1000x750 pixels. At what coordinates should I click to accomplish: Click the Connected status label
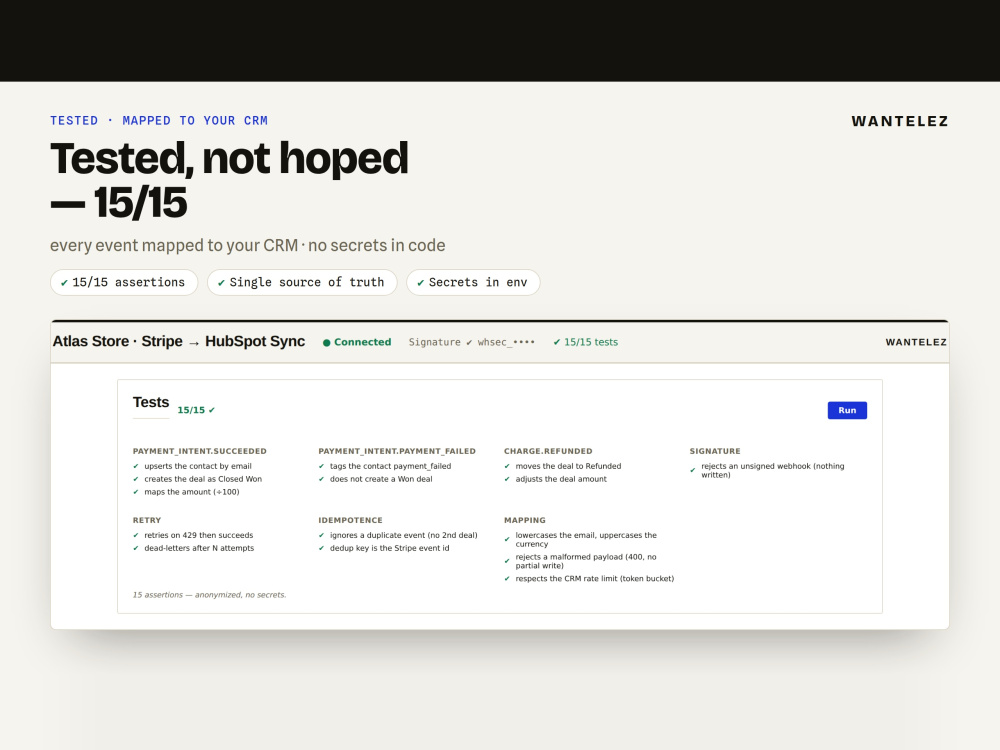tap(362, 342)
